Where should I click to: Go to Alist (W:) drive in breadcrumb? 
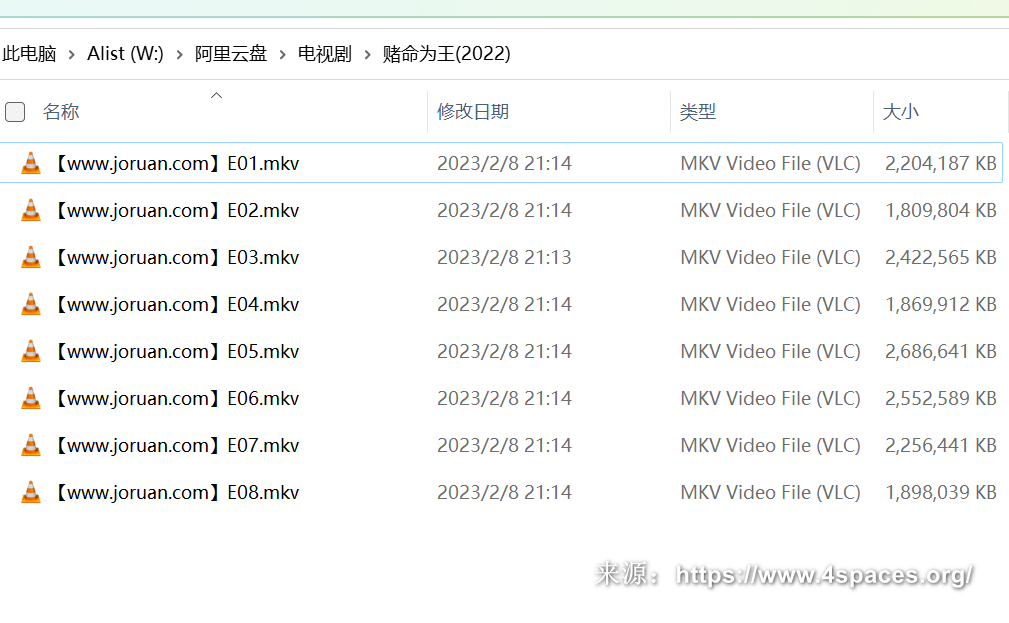125,54
